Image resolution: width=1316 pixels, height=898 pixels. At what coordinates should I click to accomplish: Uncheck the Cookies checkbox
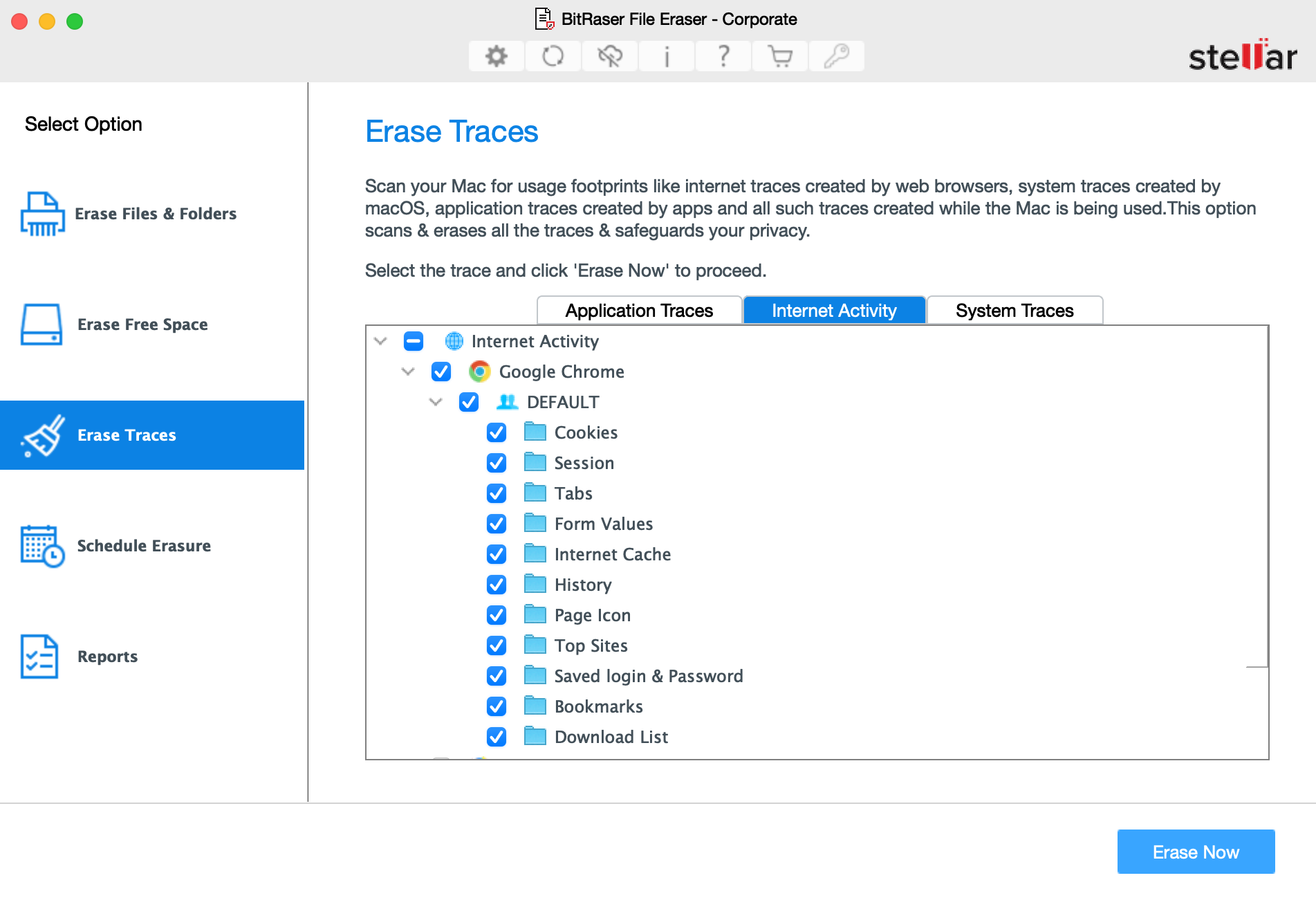(x=497, y=432)
